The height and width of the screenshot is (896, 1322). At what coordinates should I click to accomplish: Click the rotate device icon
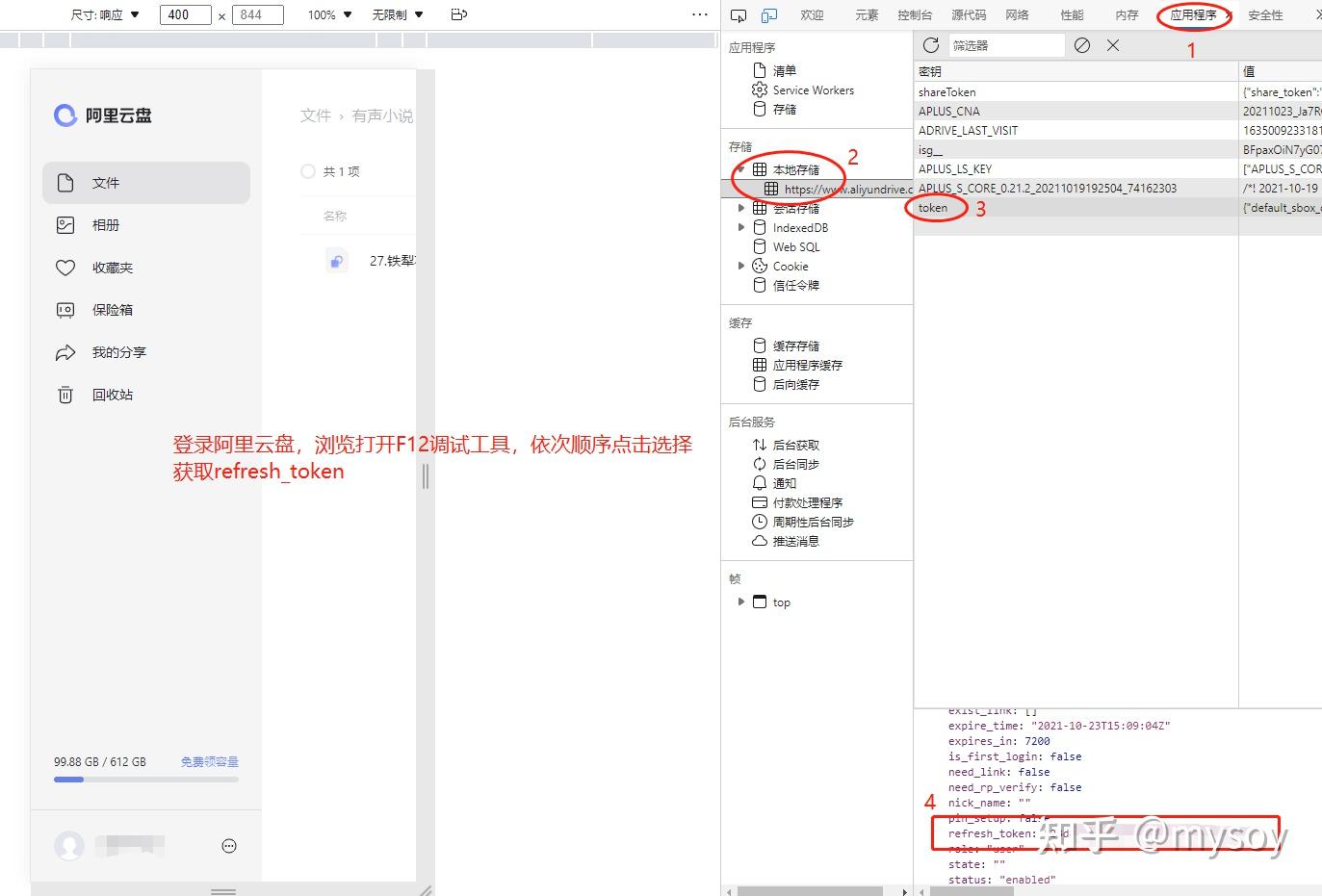(x=459, y=14)
